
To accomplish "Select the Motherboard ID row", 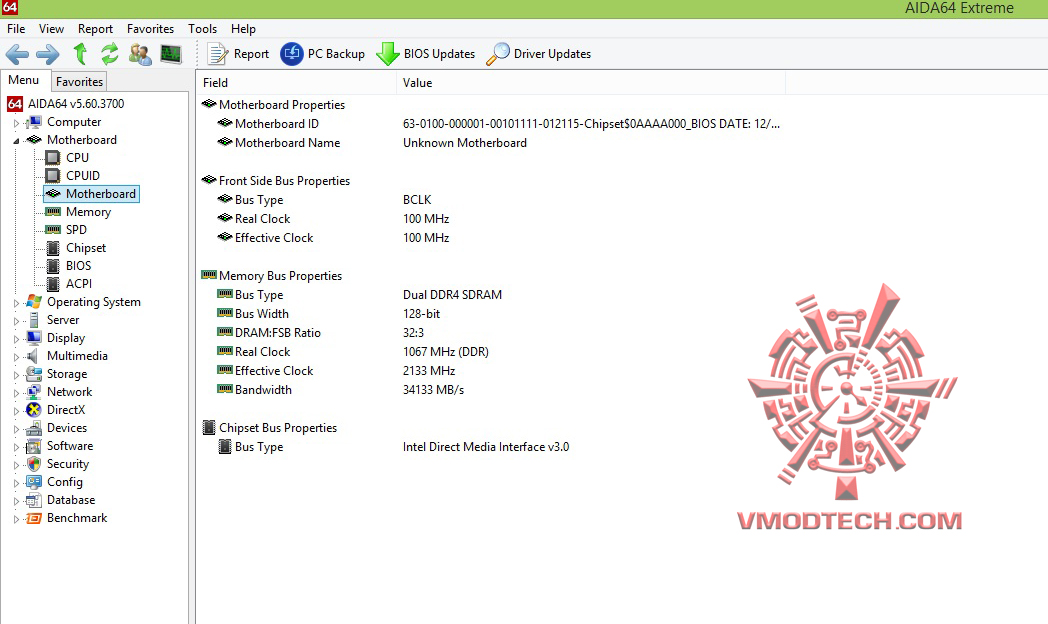I will pos(491,124).
